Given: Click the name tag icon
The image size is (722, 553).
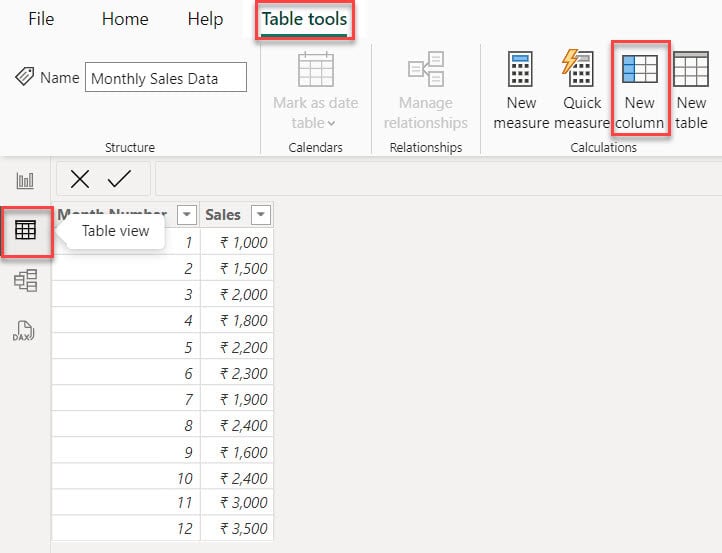Looking at the screenshot, I should point(24,76).
